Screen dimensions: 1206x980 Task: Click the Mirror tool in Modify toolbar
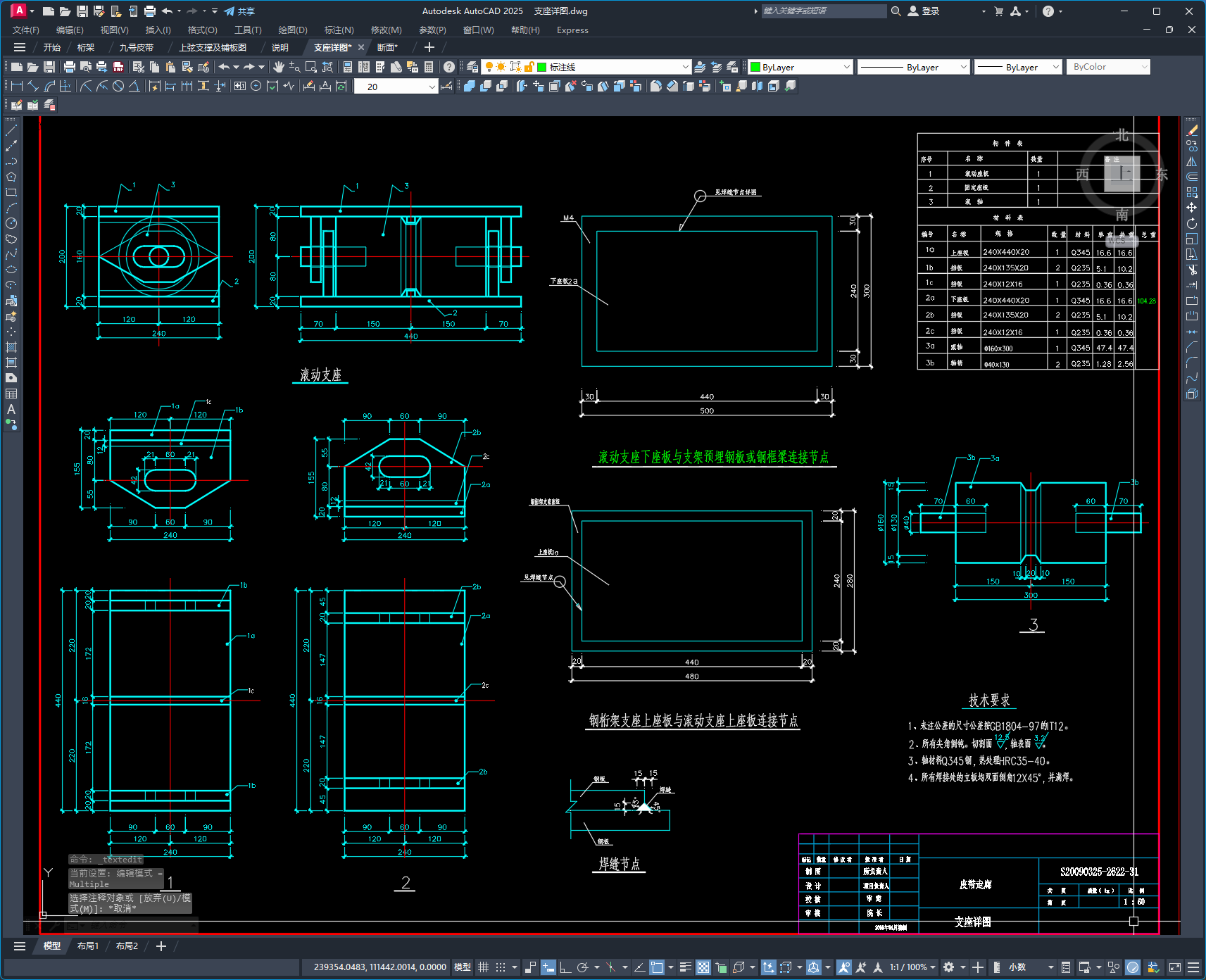click(x=1192, y=161)
